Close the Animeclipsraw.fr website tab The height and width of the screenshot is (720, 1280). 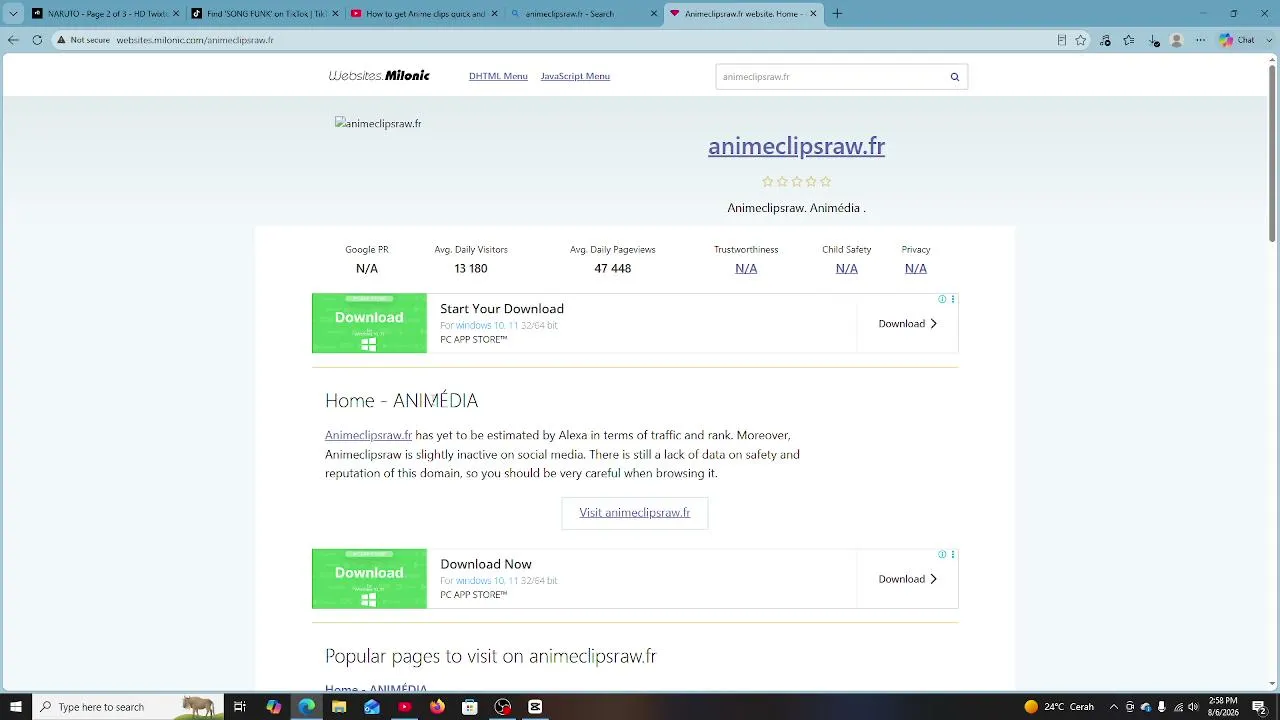813,14
